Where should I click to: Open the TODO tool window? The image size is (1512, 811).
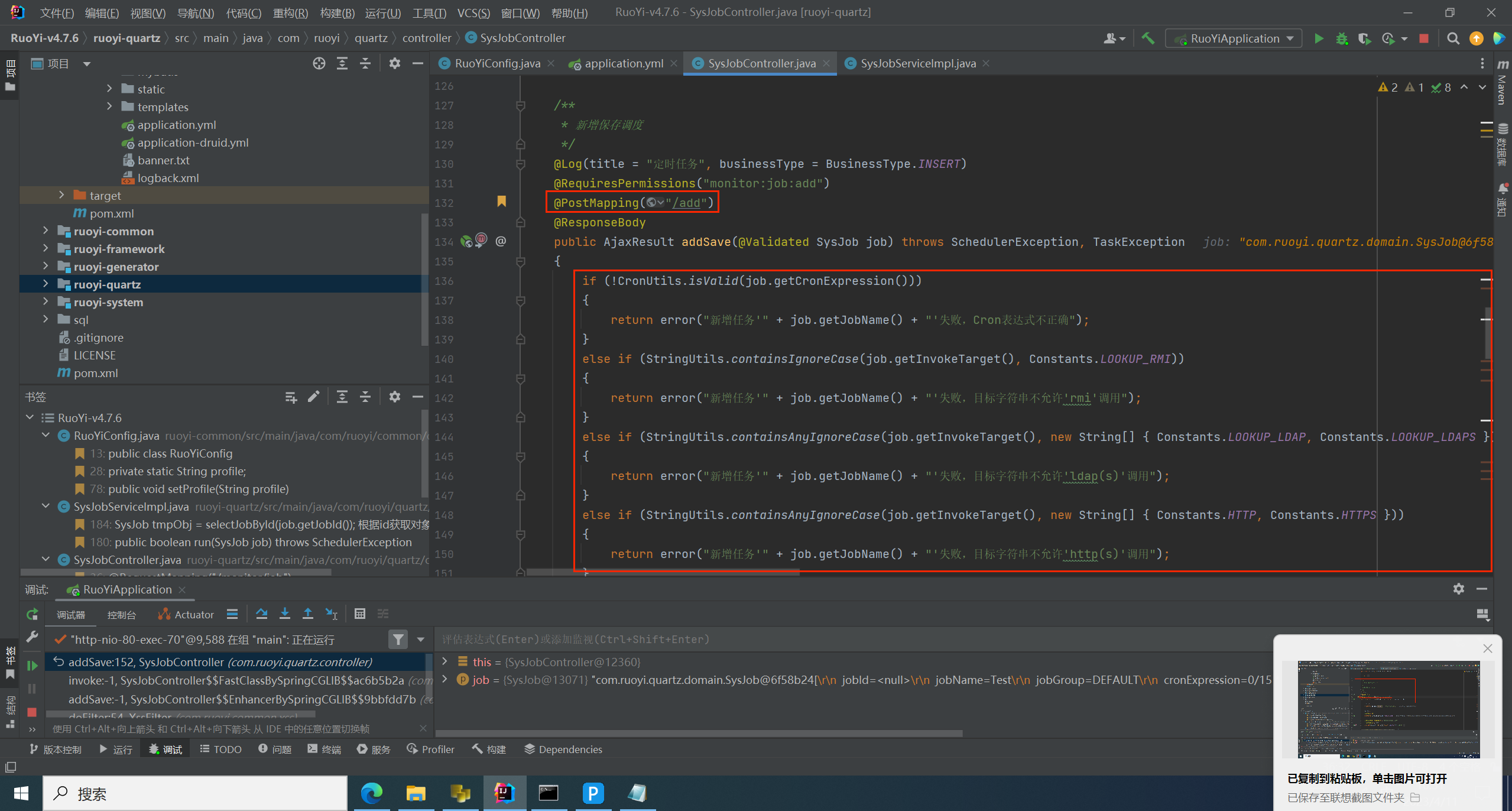(x=221, y=749)
